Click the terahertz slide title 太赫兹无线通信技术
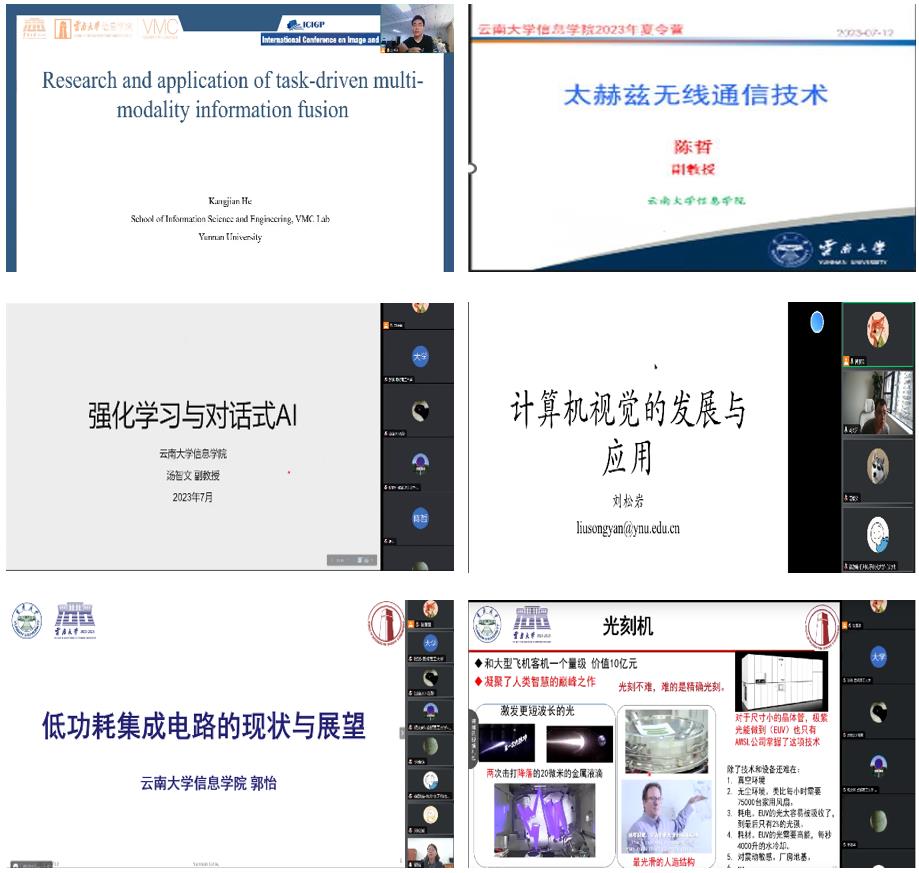Screen dimensions: 919x873 click(696, 96)
